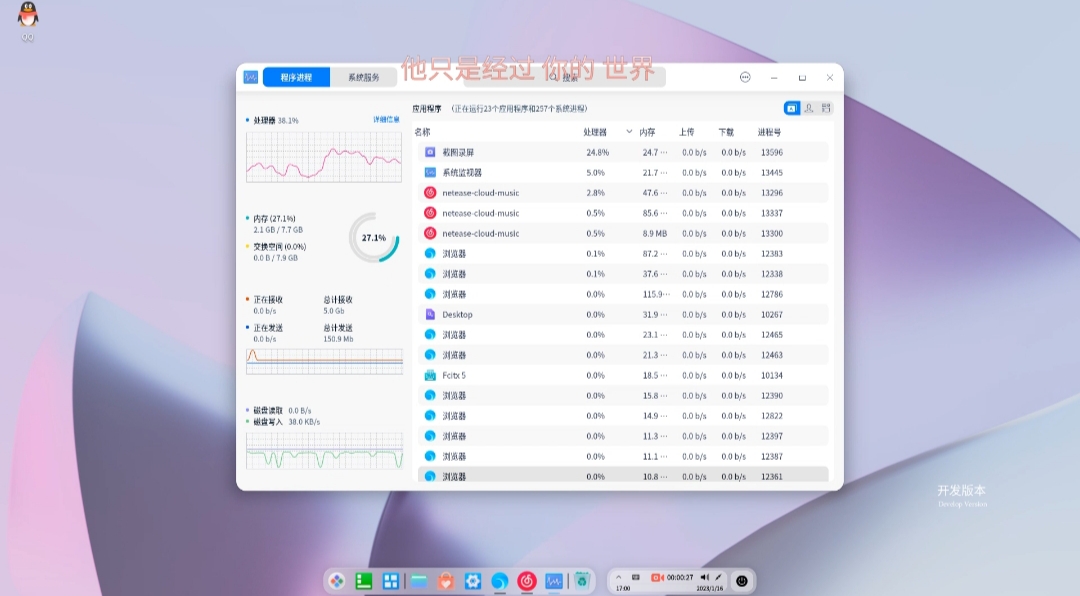Switch to my-processes user filter
This screenshot has height=596, width=1080.
[x=809, y=108]
